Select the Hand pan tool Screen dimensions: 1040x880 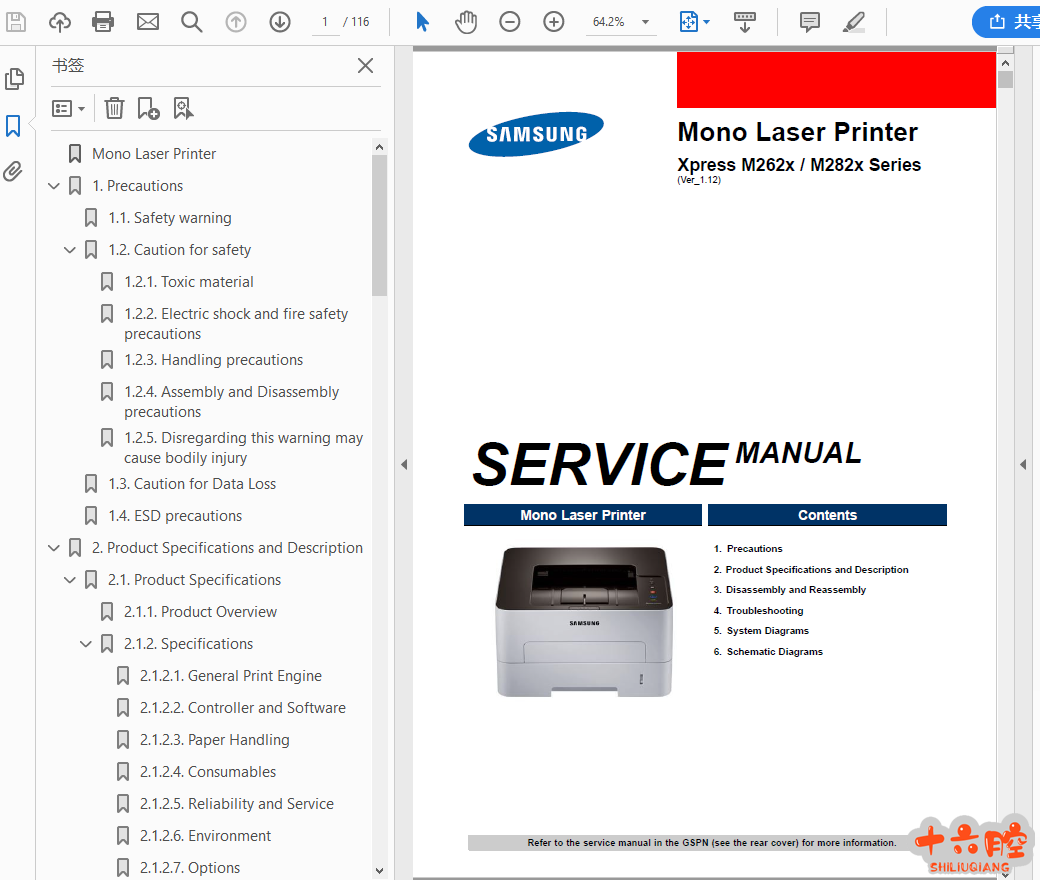(x=466, y=21)
